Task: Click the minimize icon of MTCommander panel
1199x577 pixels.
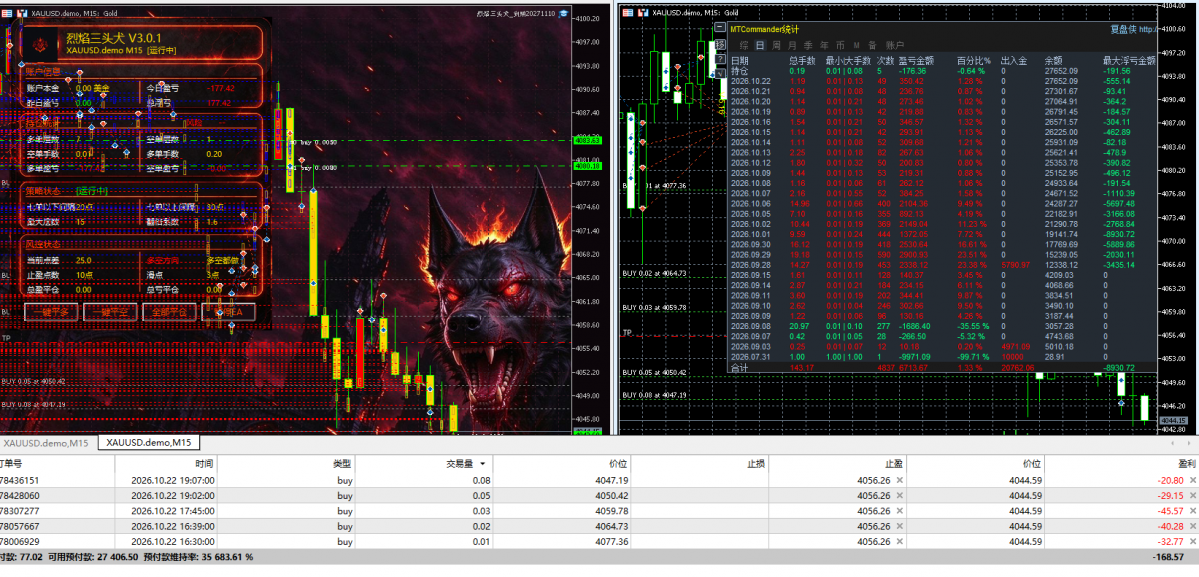Action: pos(720,28)
